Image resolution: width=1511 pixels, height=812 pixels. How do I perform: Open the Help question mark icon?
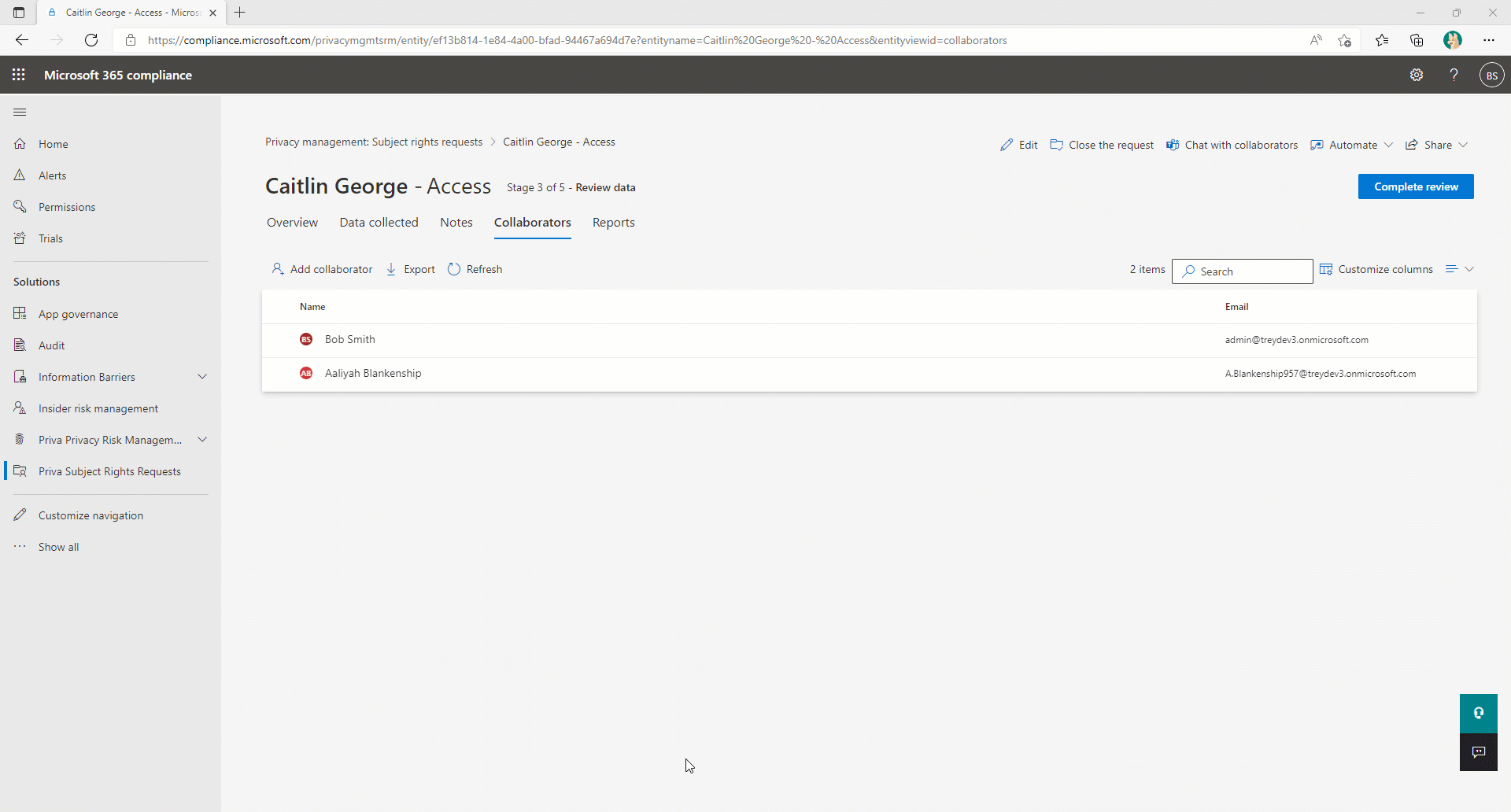click(x=1454, y=75)
